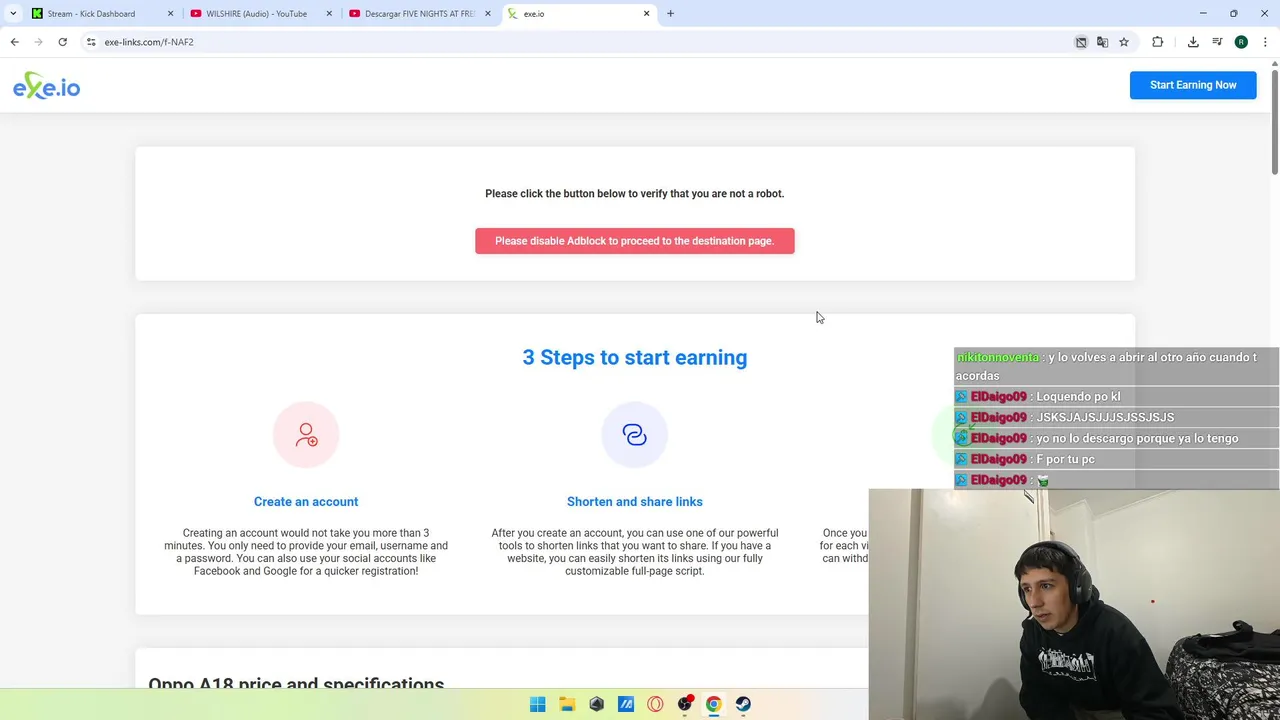Click Shorten and share links heading
The width and height of the screenshot is (1280, 720).
pos(635,502)
